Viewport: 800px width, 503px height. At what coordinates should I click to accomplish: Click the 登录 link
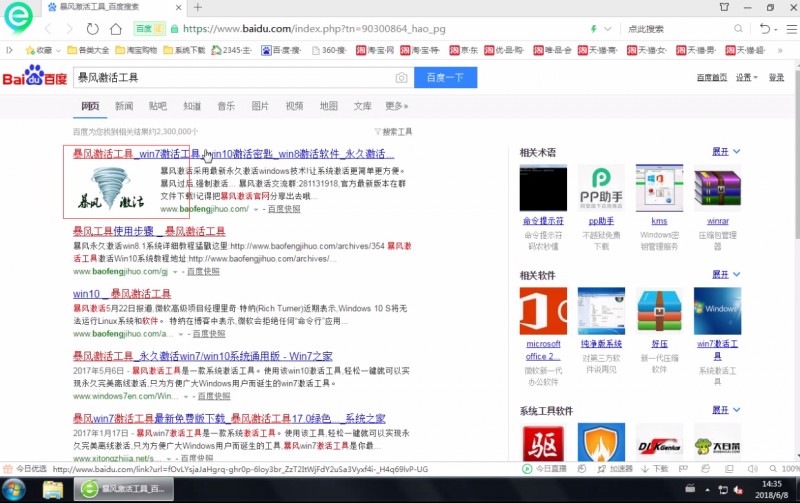776,77
